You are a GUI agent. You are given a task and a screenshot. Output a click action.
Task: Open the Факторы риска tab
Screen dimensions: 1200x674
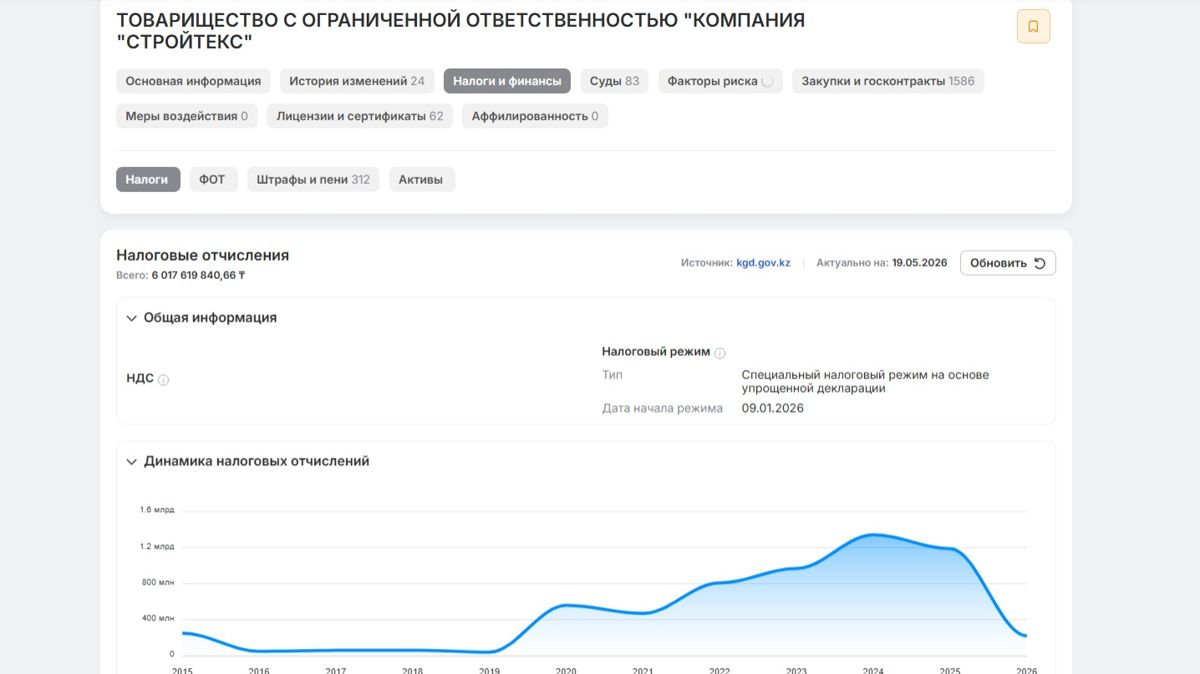(x=720, y=81)
